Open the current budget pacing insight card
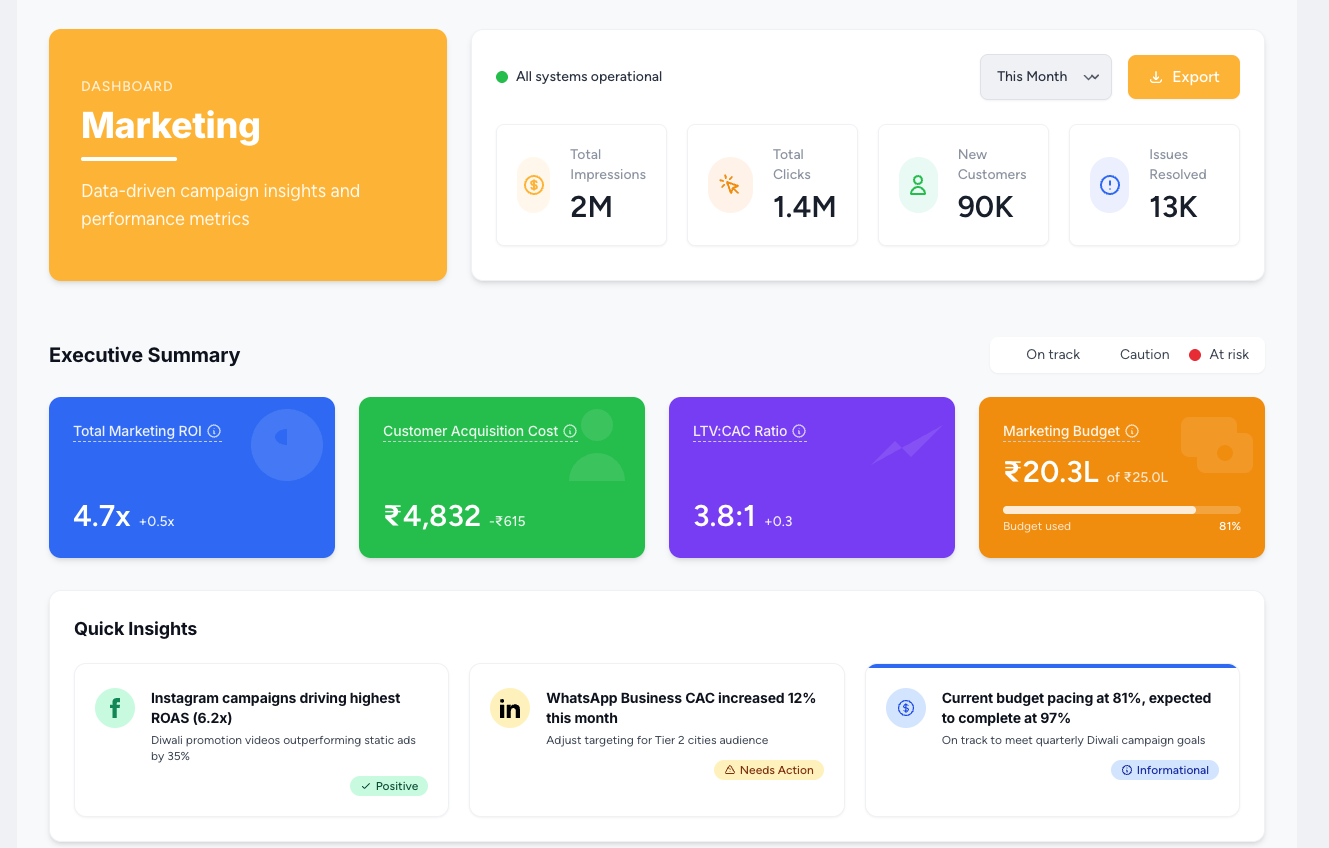This screenshot has width=1329, height=848. 1051,740
